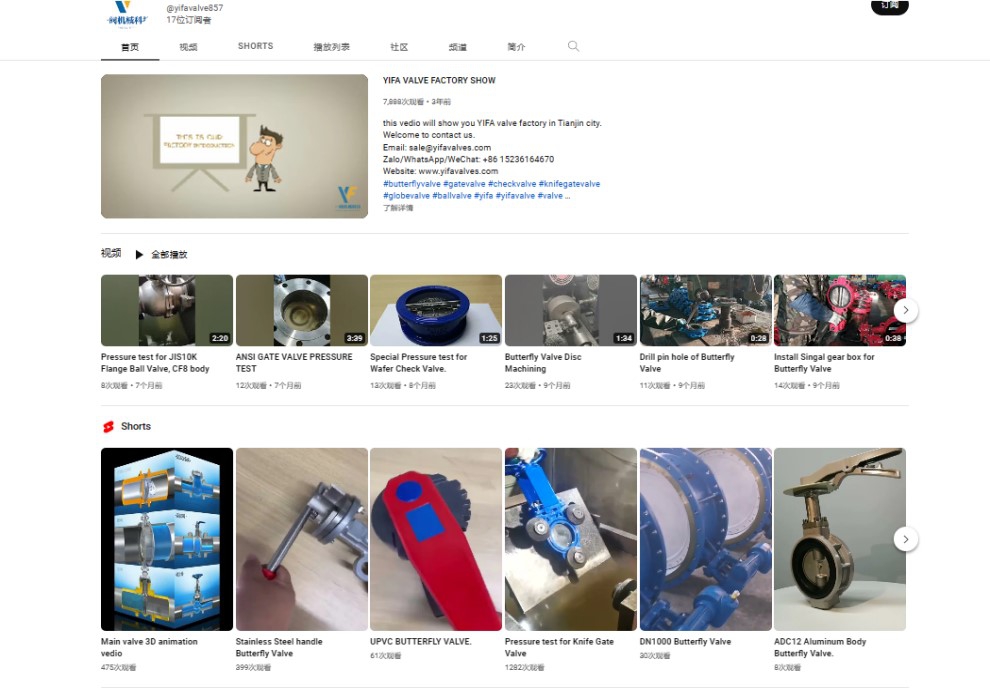The width and height of the screenshot is (990, 698).
Task: Click title 'ANSI GATE VALVE PRESSURE TEST'
Action: click(x=294, y=363)
